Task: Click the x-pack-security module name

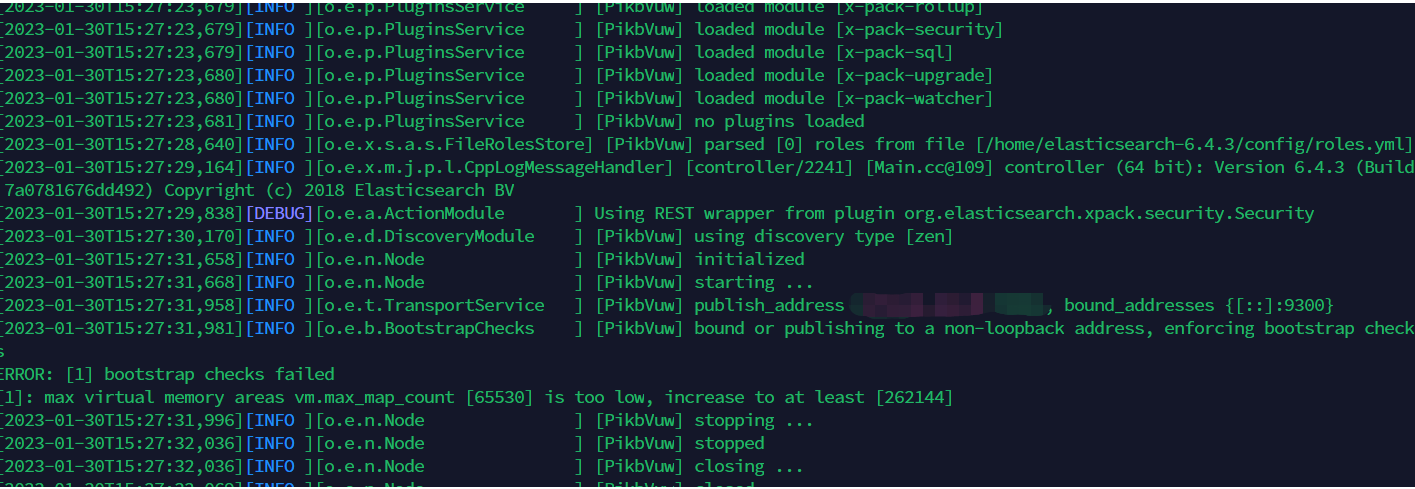Action: point(919,29)
